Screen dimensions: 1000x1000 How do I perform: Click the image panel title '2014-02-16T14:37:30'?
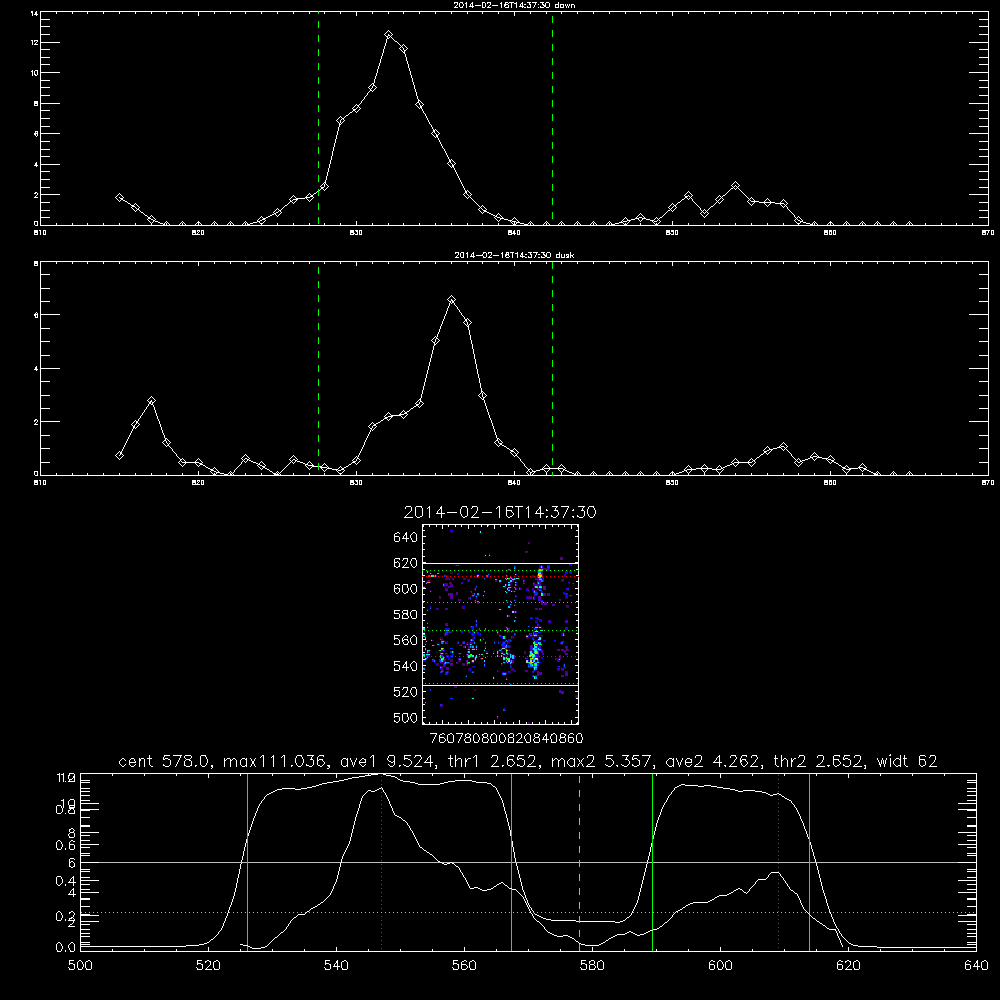(500, 512)
